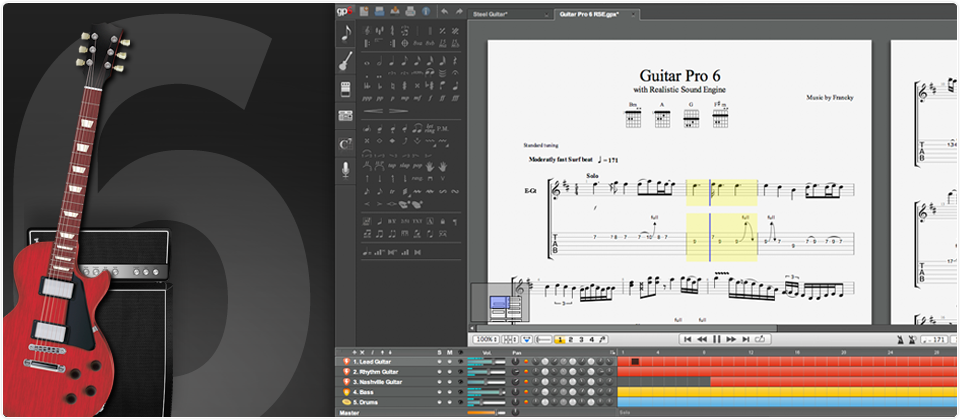Apply the pop effect
960x420 pixels.
coord(418,166)
